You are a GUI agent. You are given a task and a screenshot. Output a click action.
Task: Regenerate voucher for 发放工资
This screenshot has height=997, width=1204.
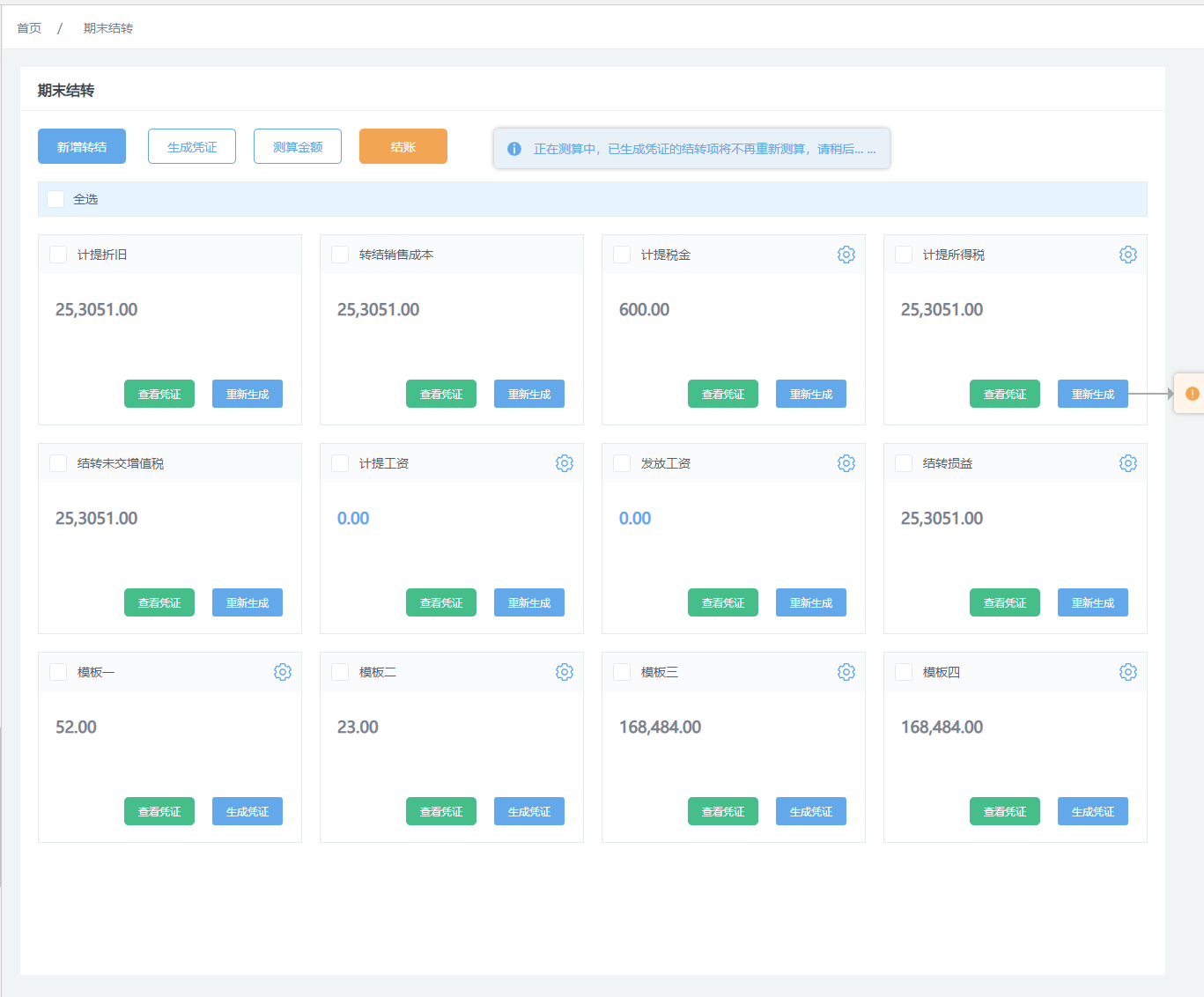pos(811,602)
